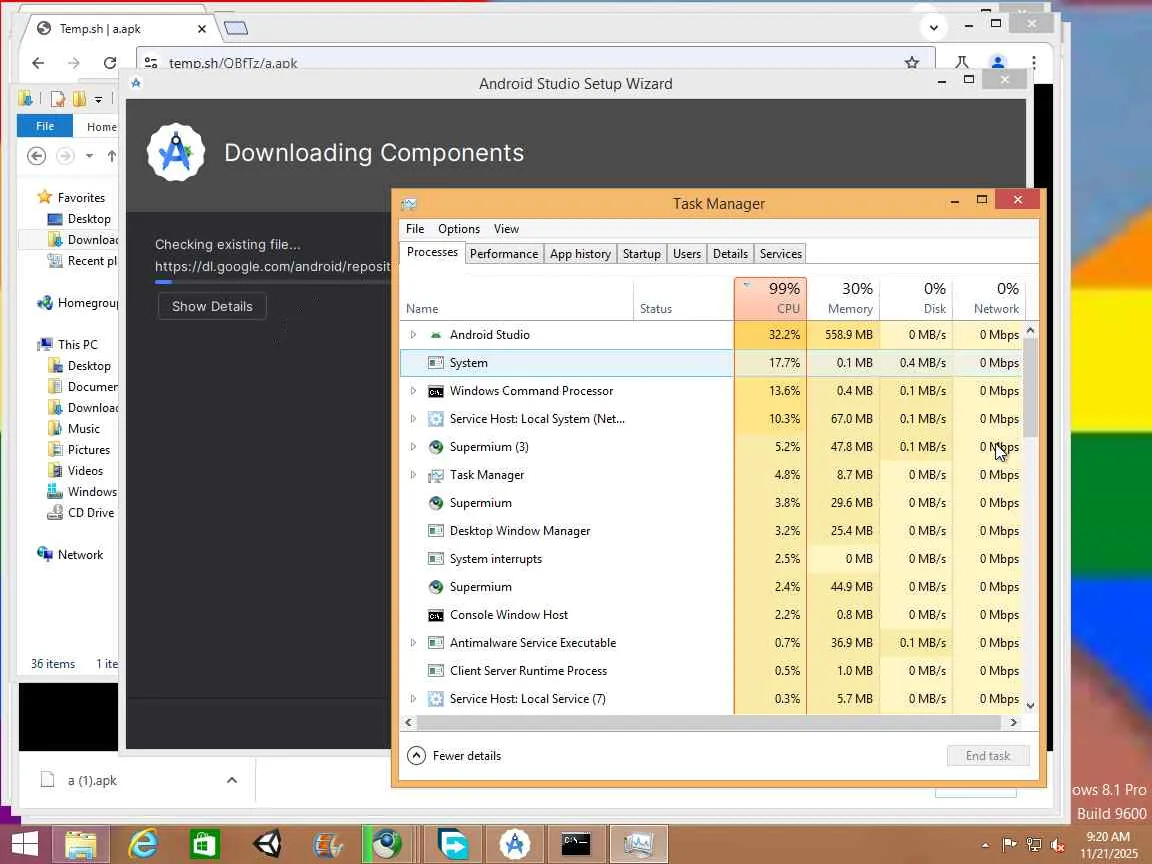Go up one folder in File Explorer
Viewport: 1152px width, 864px height.
112,156
